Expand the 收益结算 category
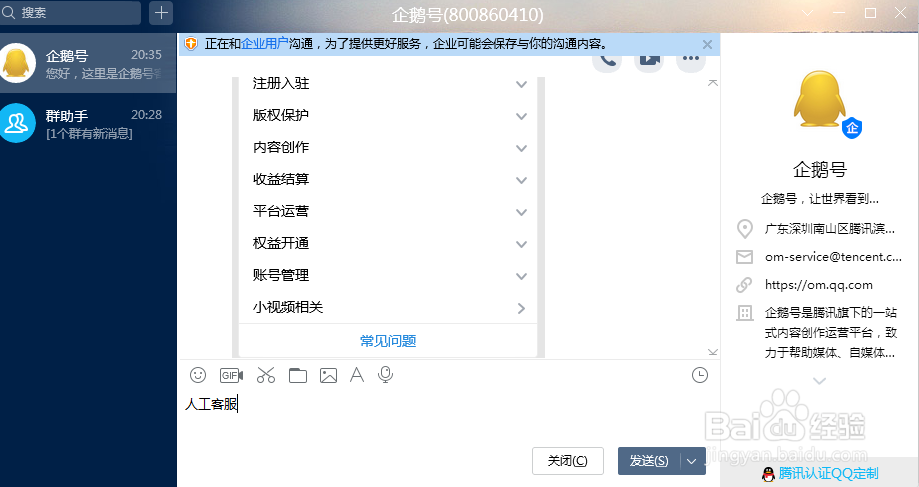Image resolution: width=919 pixels, height=487 pixels. (521, 180)
